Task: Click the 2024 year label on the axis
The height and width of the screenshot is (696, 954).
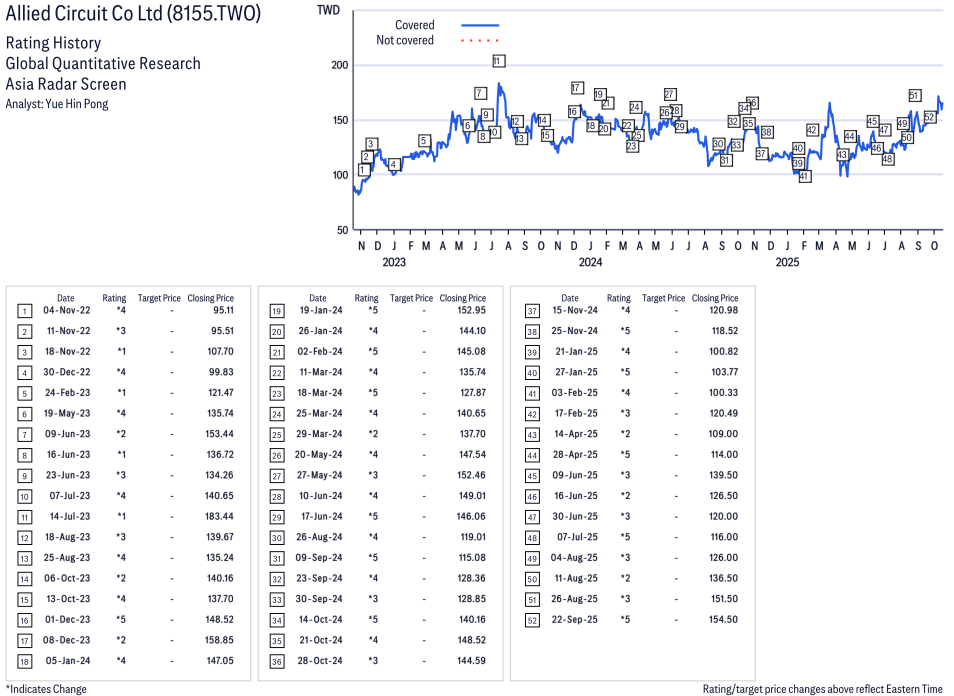Action: (x=590, y=263)
